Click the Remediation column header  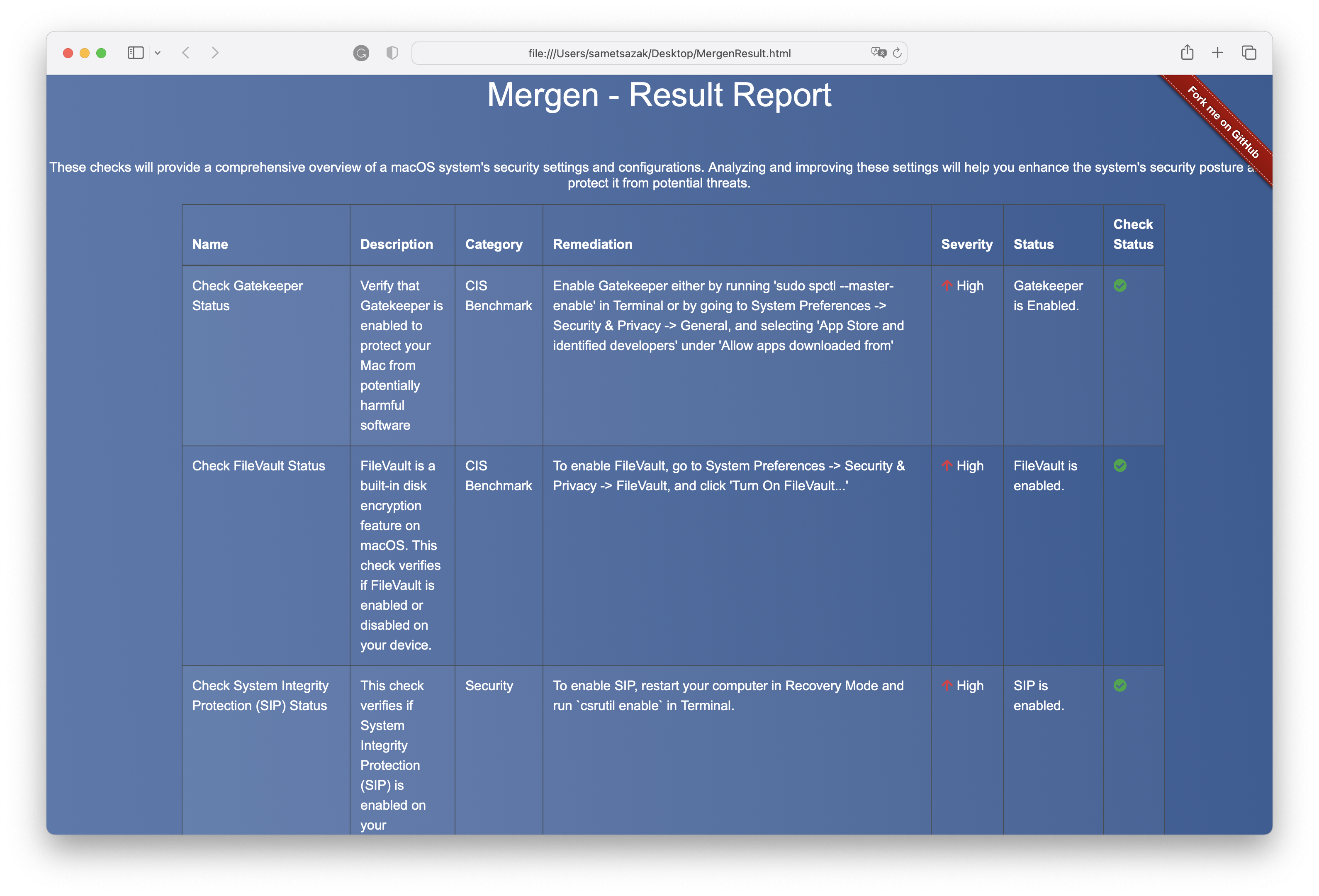(593, 244)
